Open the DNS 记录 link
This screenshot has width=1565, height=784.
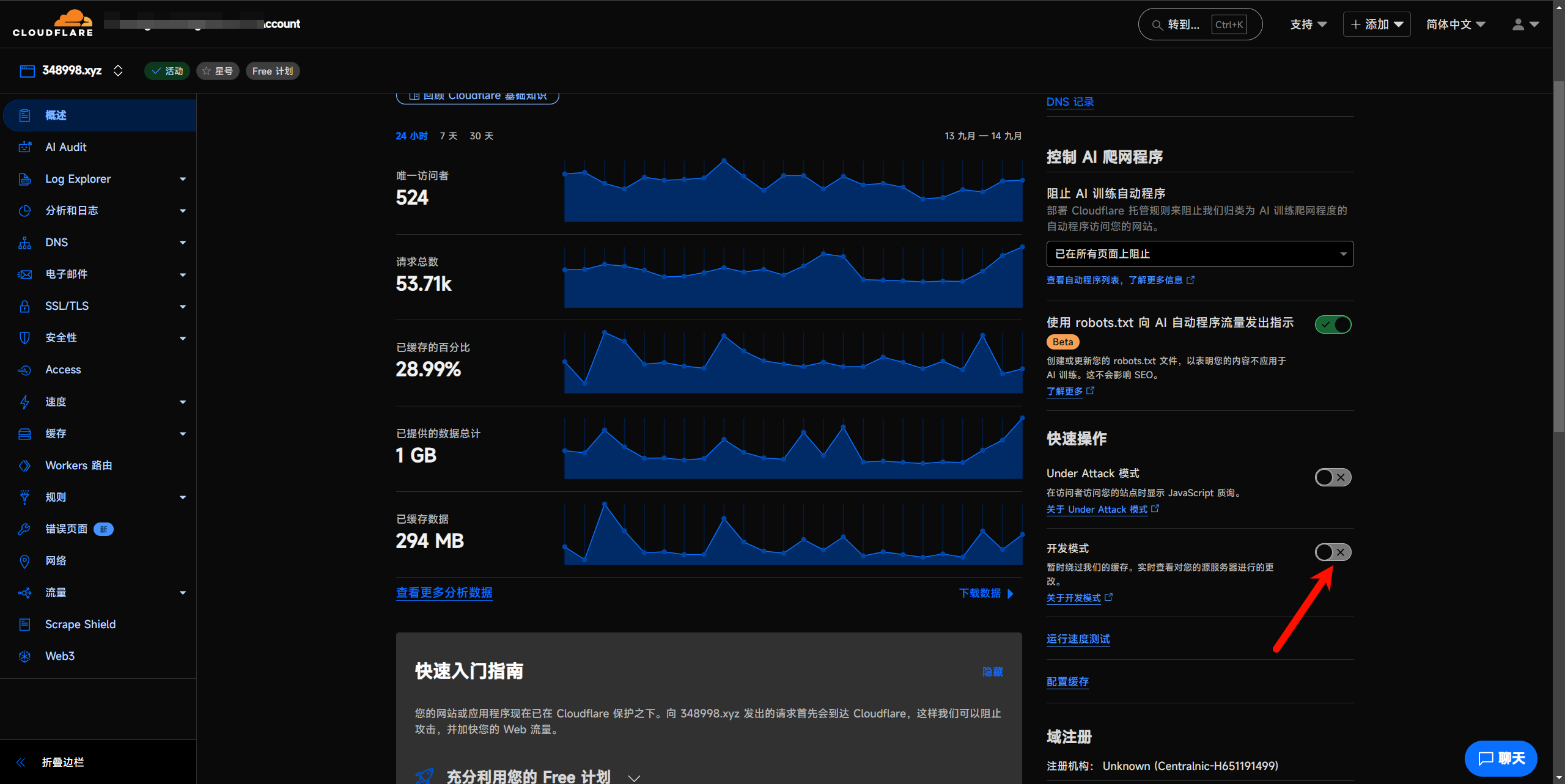[1070, 102]
